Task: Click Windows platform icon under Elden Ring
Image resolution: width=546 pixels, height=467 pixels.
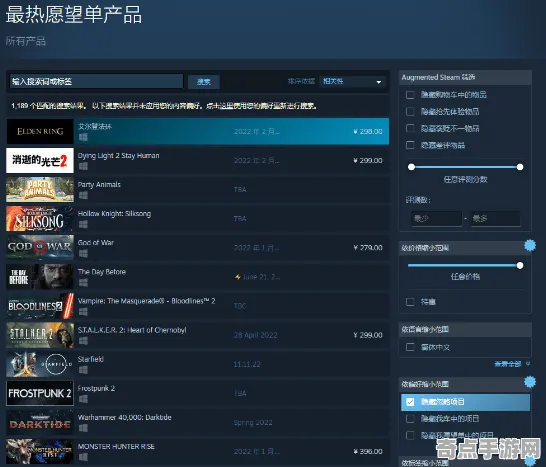Action: [83, 137]
